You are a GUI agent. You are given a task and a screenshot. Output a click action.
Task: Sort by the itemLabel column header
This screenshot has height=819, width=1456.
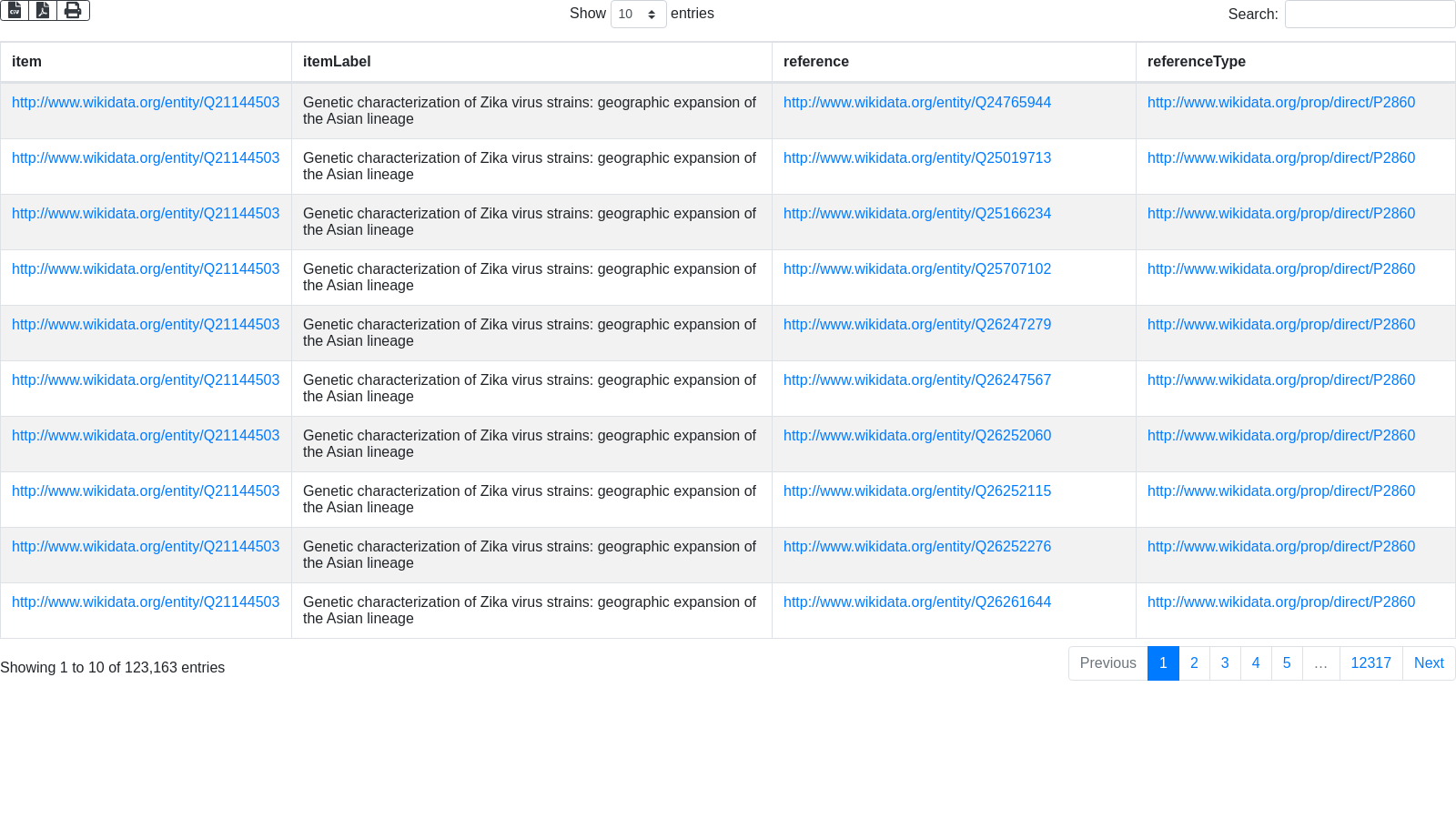pos(531,62)
